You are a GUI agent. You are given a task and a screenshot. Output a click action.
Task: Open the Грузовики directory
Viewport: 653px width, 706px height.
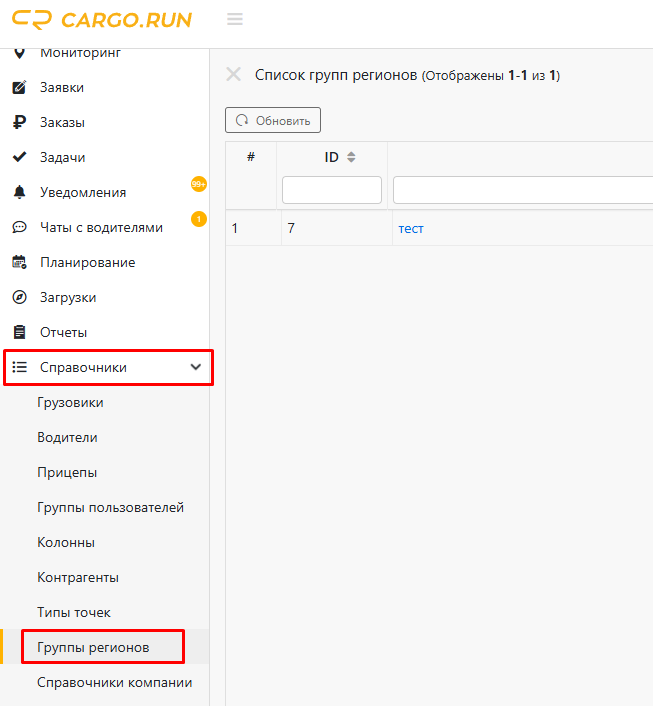pyautogui.click(x=70, y=403)
